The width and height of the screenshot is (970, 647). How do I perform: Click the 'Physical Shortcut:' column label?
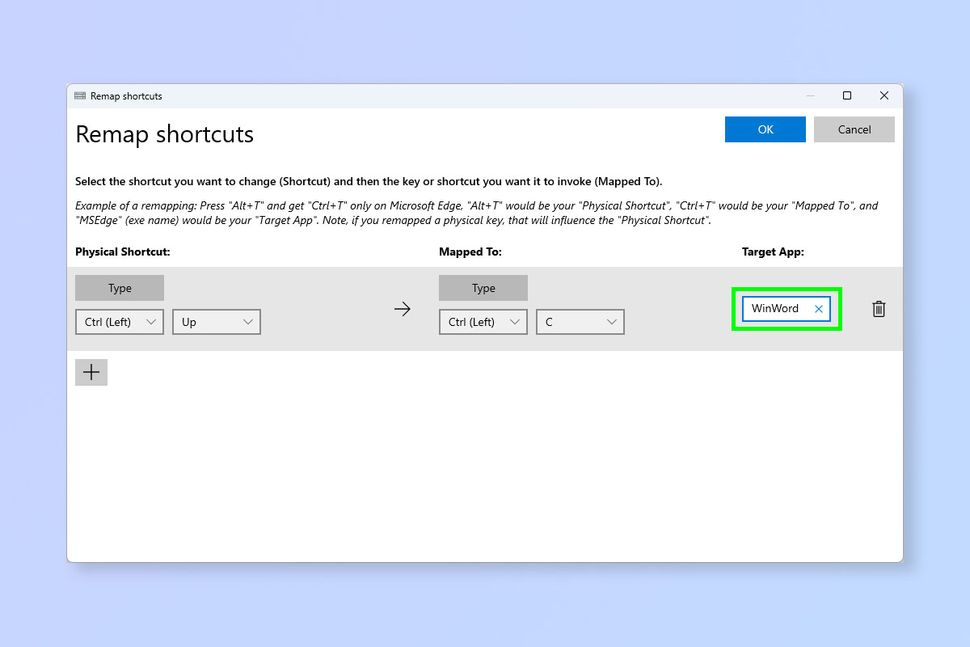click(122, 252)
